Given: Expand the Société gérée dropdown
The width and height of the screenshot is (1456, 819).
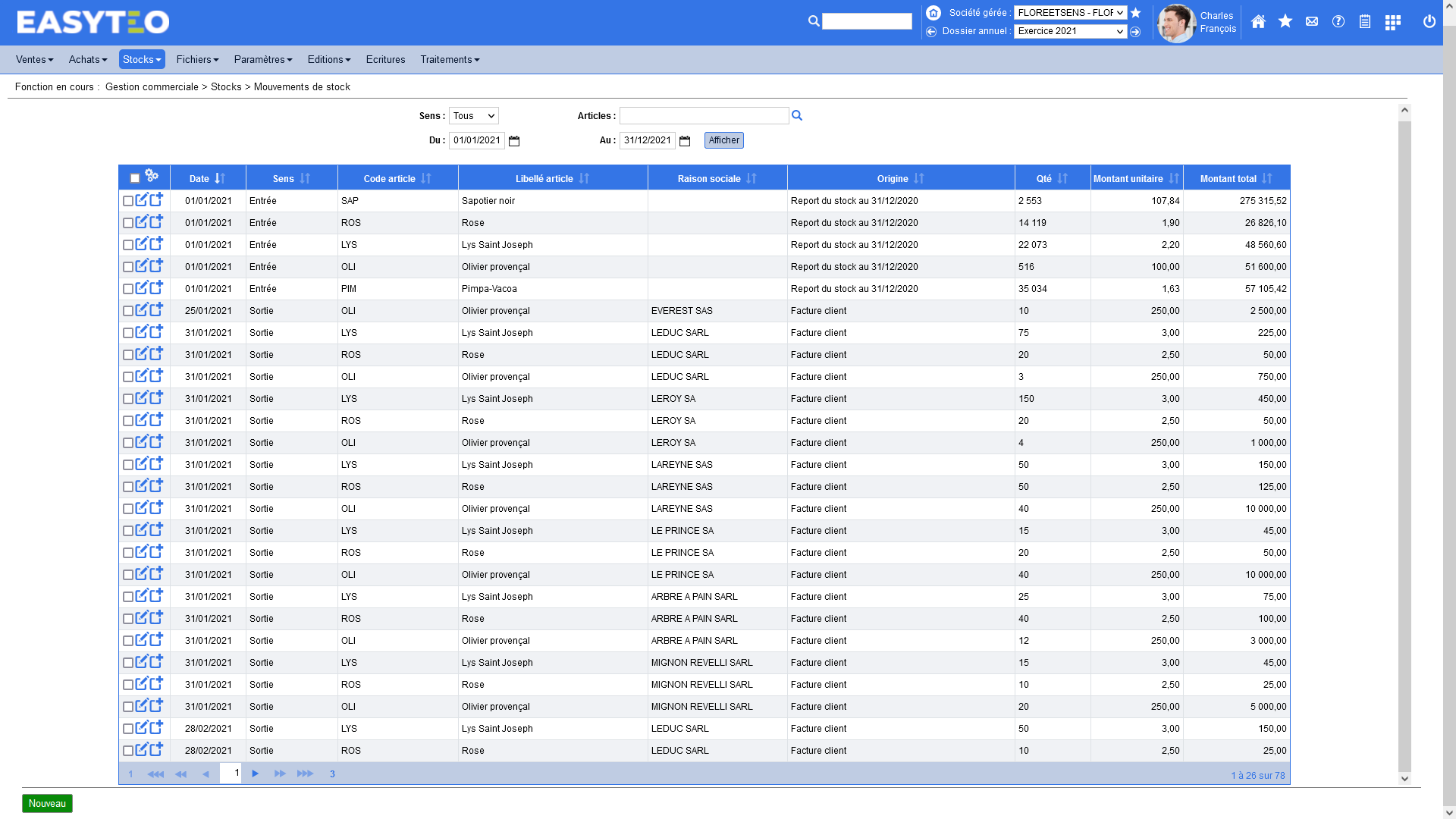Looking at the screenshot, I should click(x=1070, y=13).
